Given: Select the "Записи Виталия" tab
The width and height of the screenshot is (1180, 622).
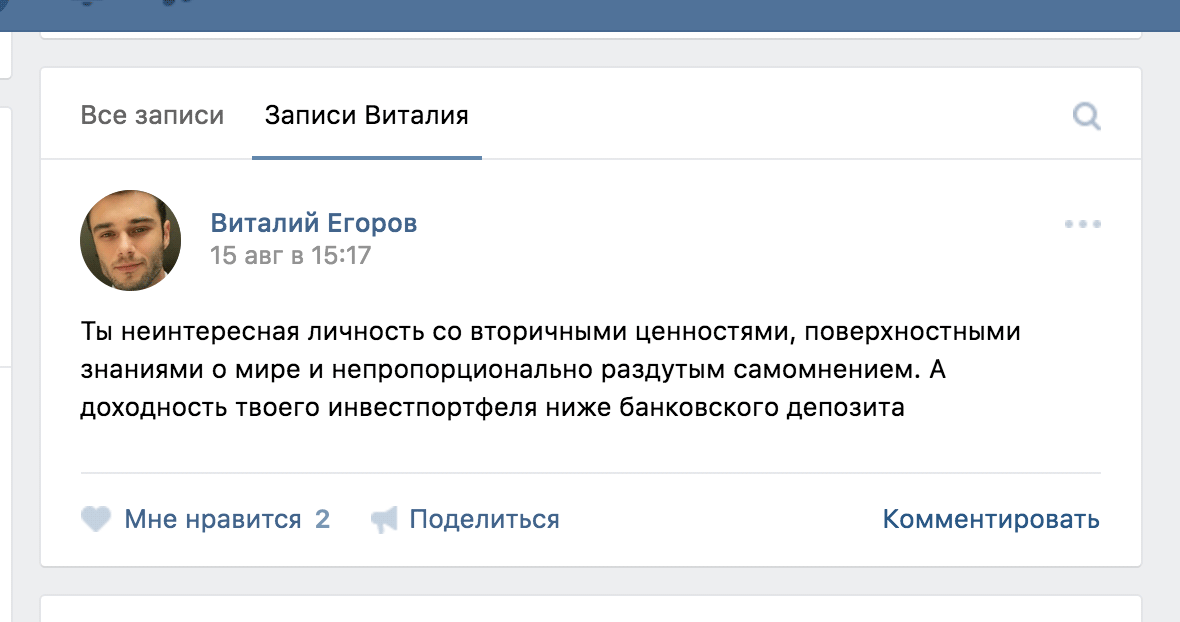Looking at the screenshot, I should click(366, 115).
